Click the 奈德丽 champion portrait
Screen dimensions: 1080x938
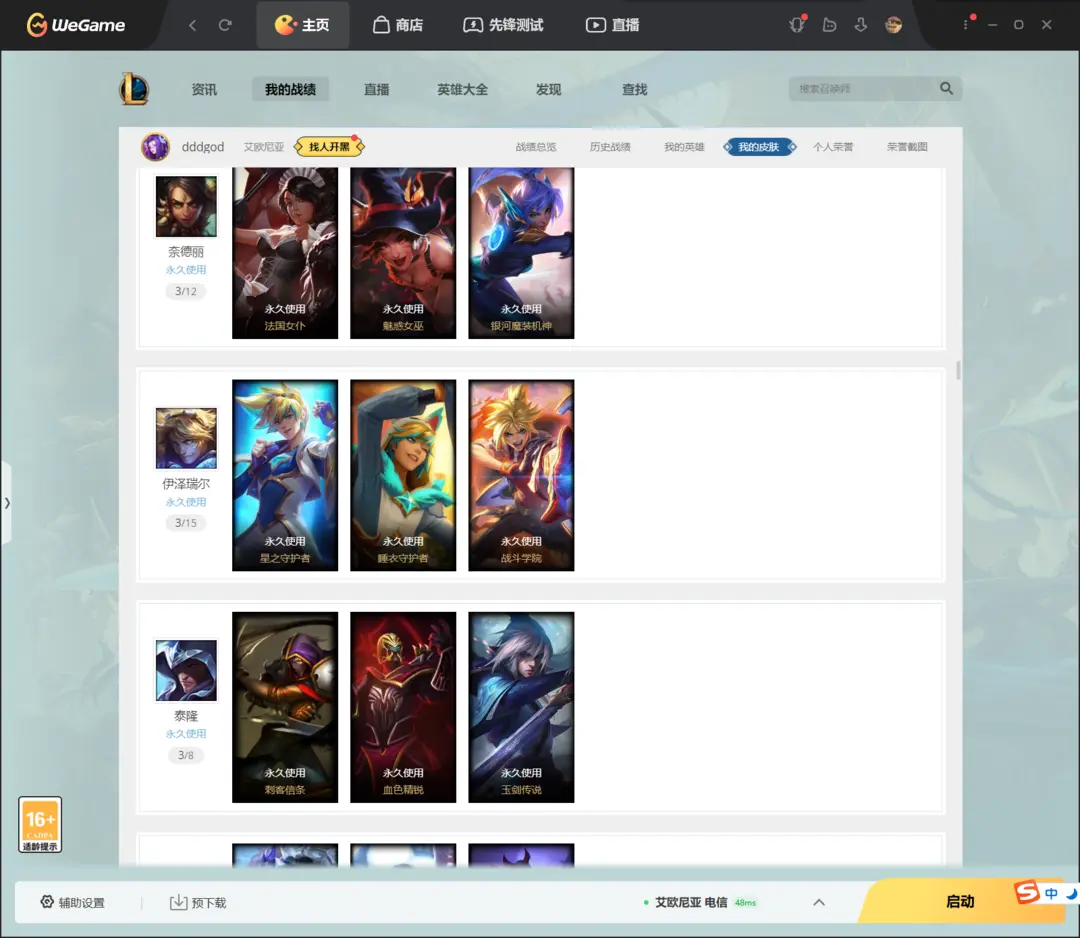(186, 206)
